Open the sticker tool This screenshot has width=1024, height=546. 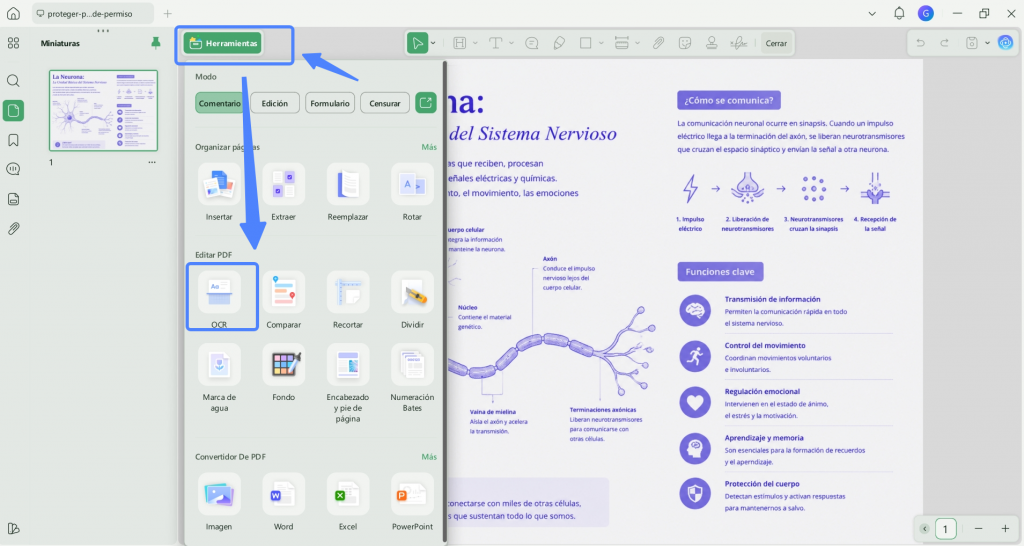click(x=685, y=43)
